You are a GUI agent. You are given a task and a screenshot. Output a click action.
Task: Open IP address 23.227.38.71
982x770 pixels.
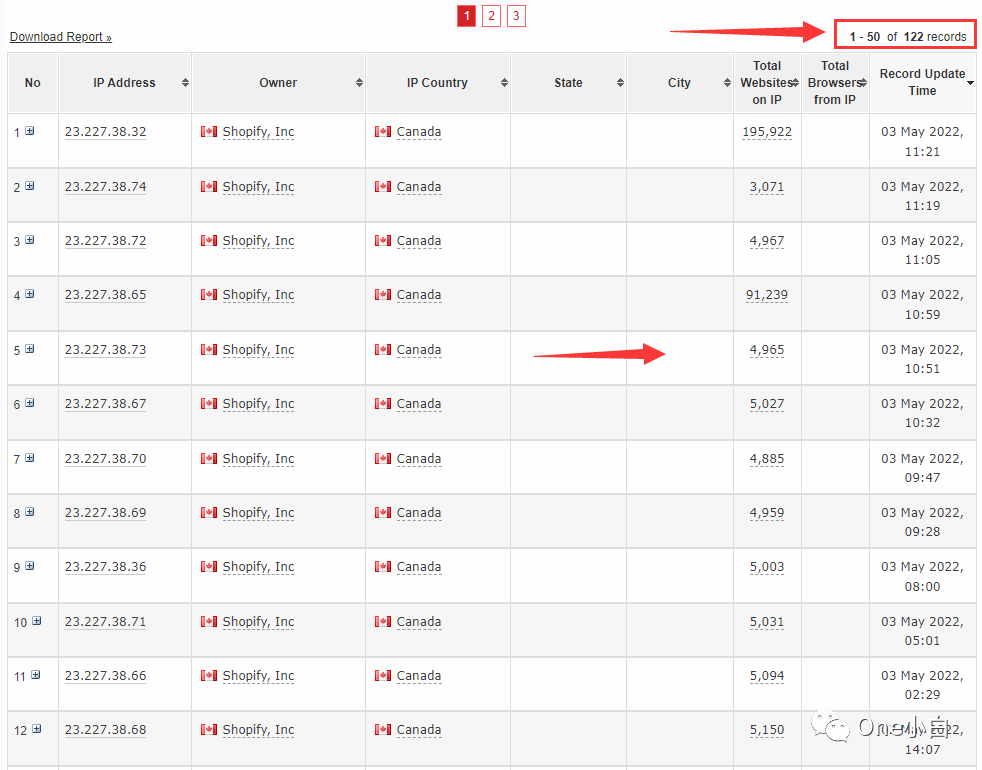pos(105,622)
